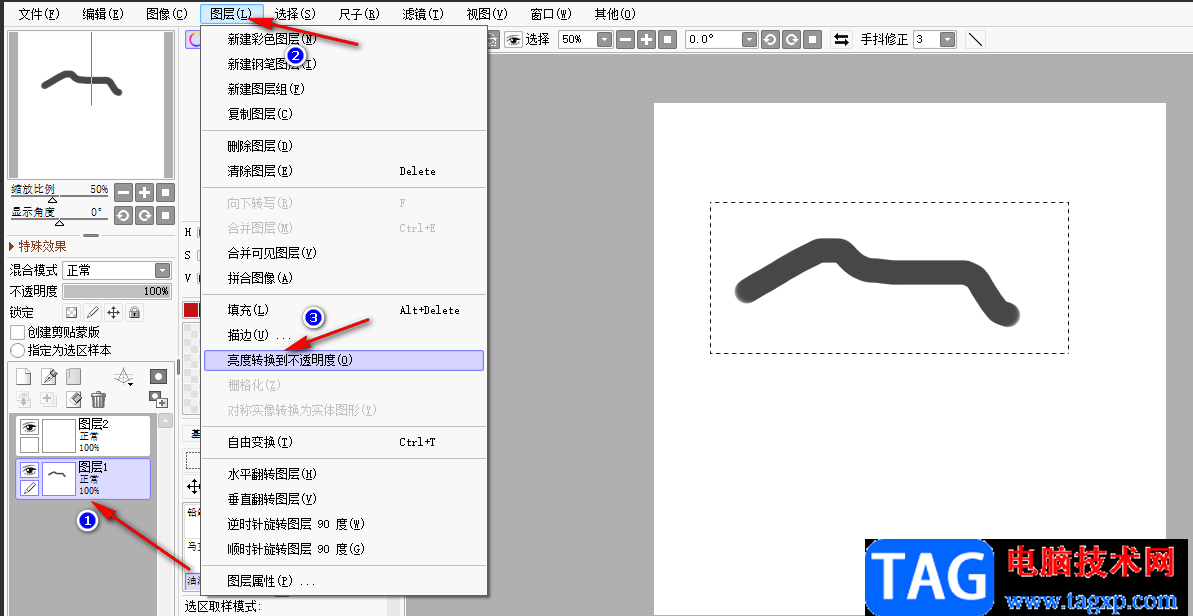Hide 图层2 using its eye icon
1193x616 pixels.
(x=29, y=427)
